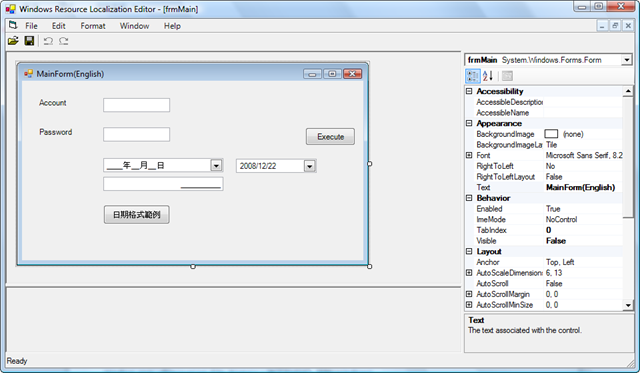Open the Edit menu
Image resolution: width=640 pixels, height=373 pixels.
58,26
